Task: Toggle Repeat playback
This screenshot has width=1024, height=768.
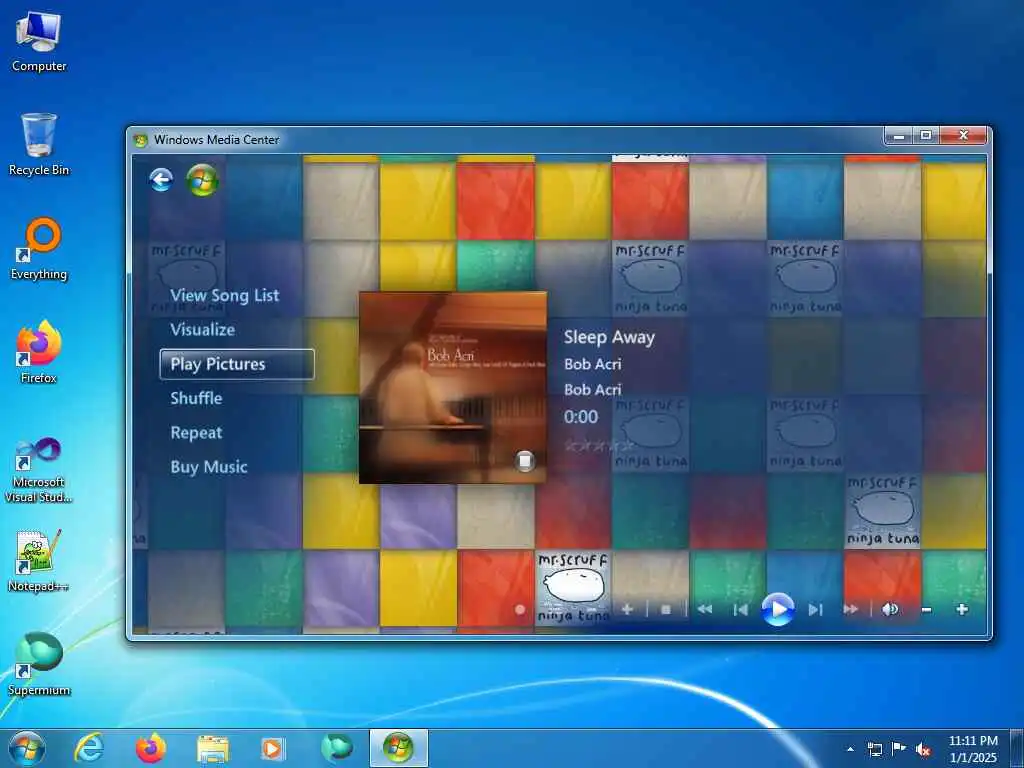Action: pyautogui.click(x=196, y=433)
